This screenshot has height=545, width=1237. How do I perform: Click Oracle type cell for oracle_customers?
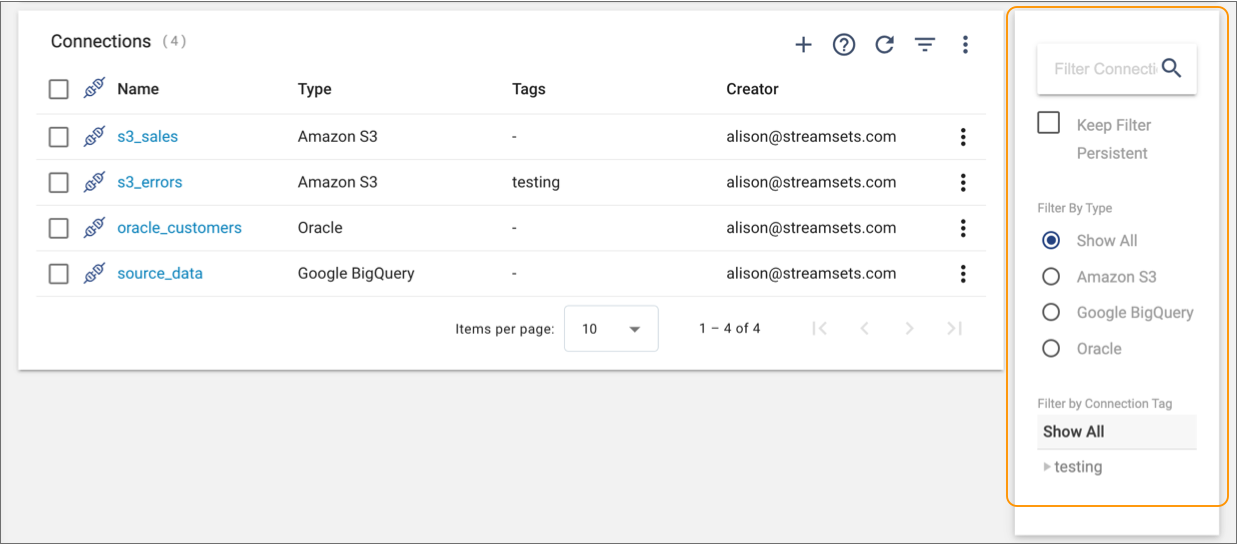click(320, 228)
